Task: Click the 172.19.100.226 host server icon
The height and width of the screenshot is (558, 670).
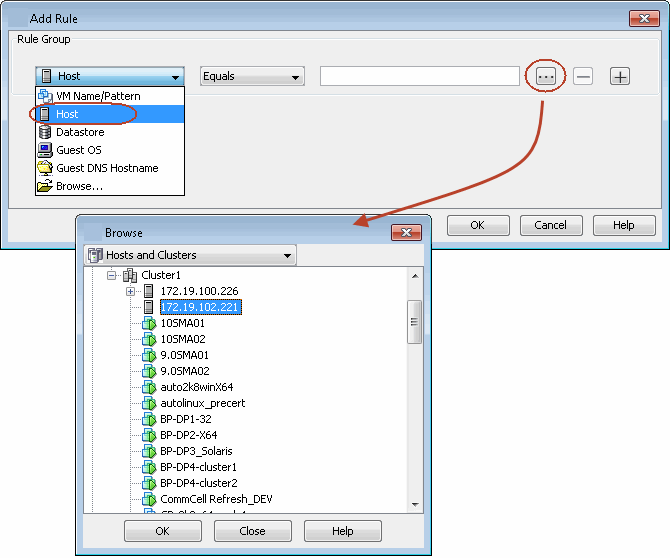Action: point(148,291)
